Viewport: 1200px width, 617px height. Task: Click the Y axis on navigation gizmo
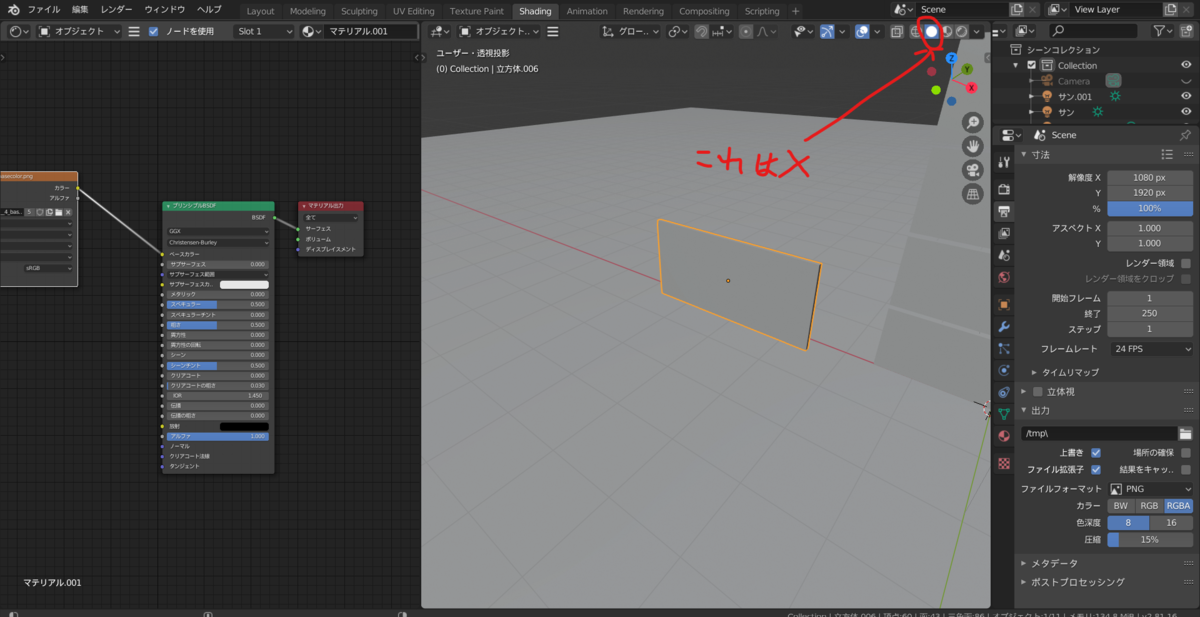pos(967,69)
